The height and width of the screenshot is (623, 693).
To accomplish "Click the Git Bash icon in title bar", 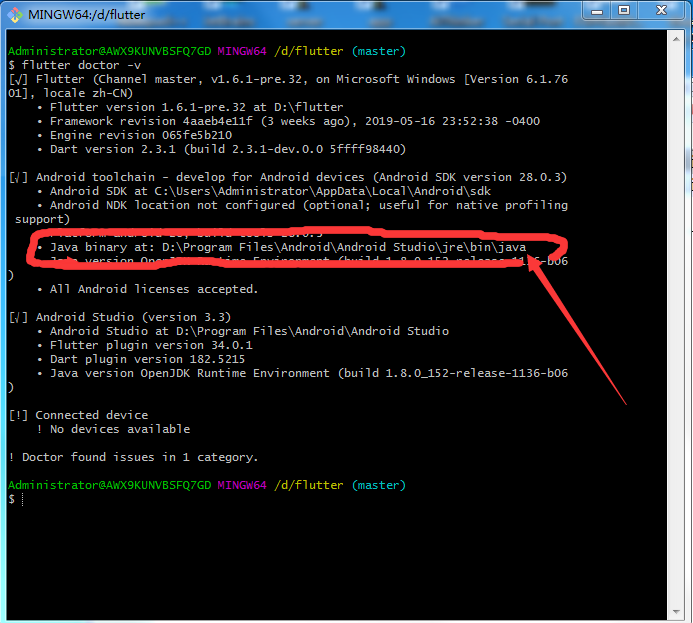I will [15, 15].
